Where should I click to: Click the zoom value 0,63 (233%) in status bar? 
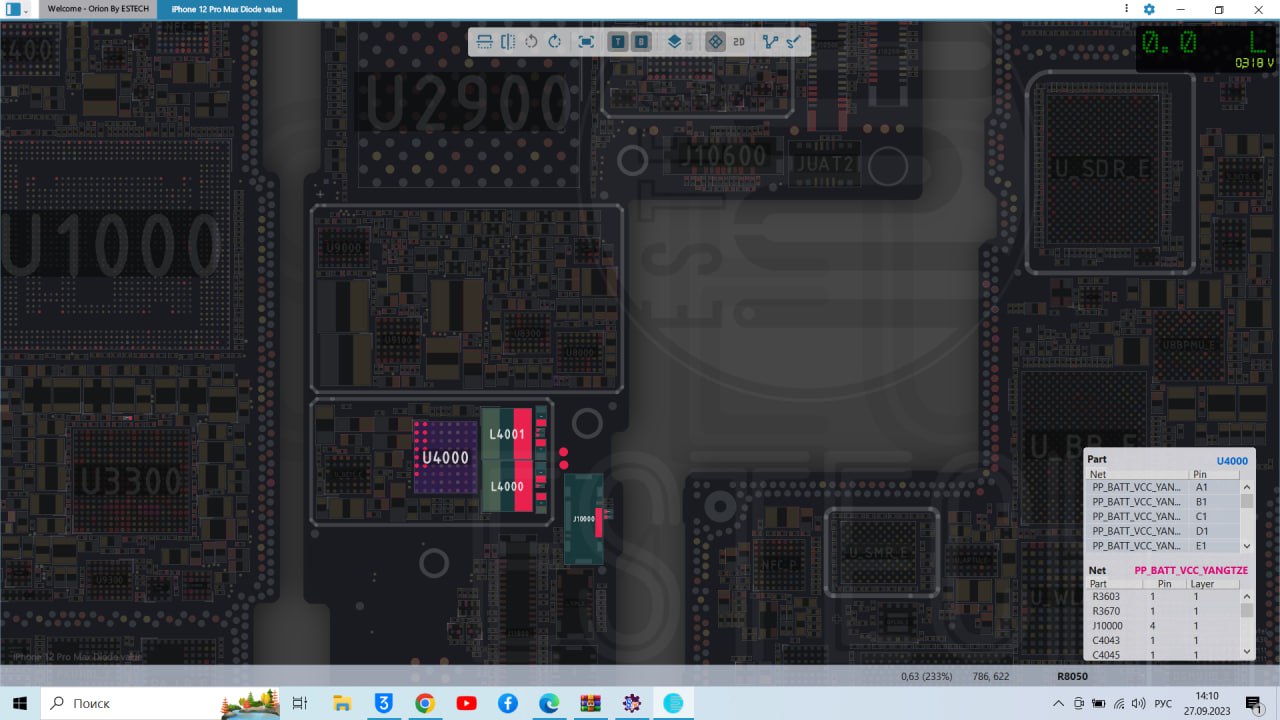[x=926, y=677]
